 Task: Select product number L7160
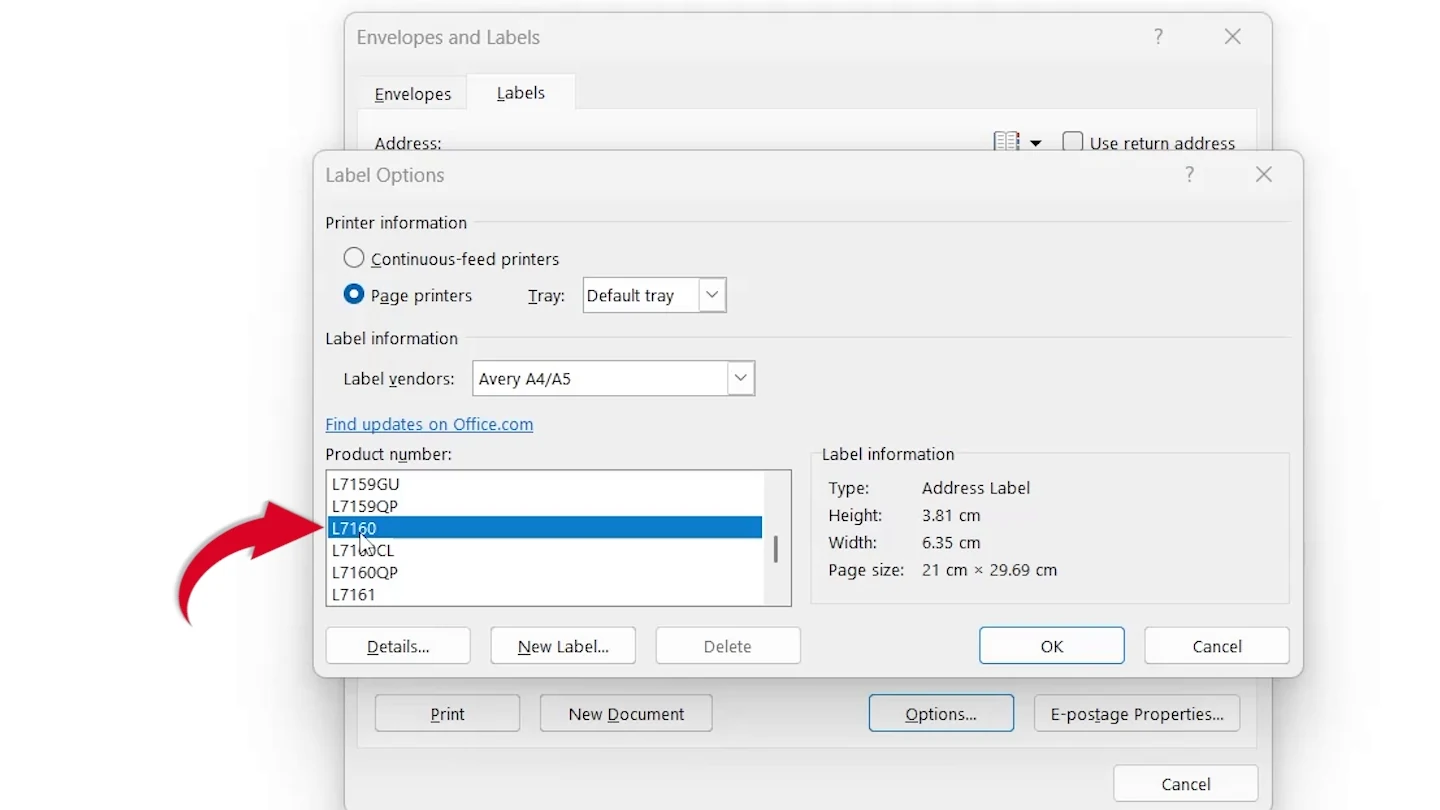pyautogui.click(x=545, y=528)
